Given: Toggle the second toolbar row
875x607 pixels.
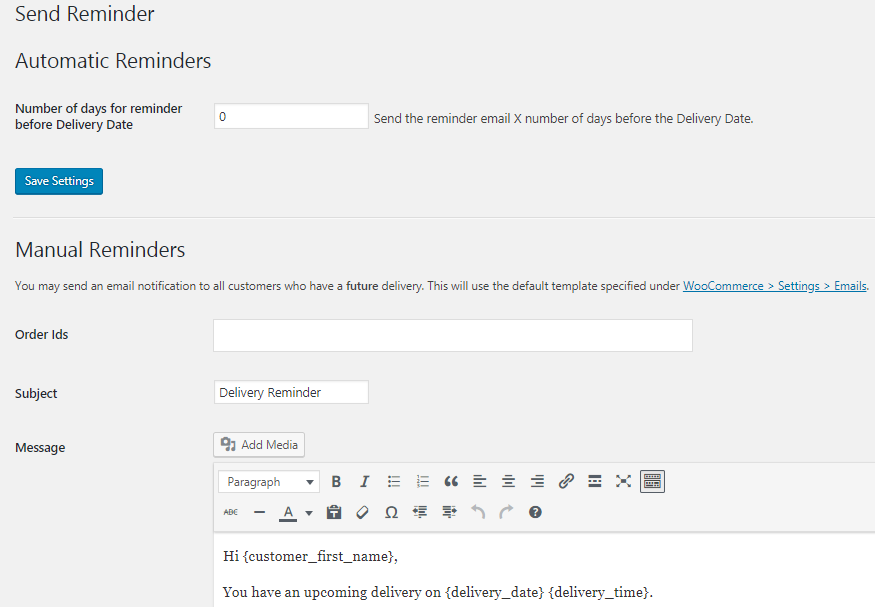Looking at the screenshot, I should point(652,481).
